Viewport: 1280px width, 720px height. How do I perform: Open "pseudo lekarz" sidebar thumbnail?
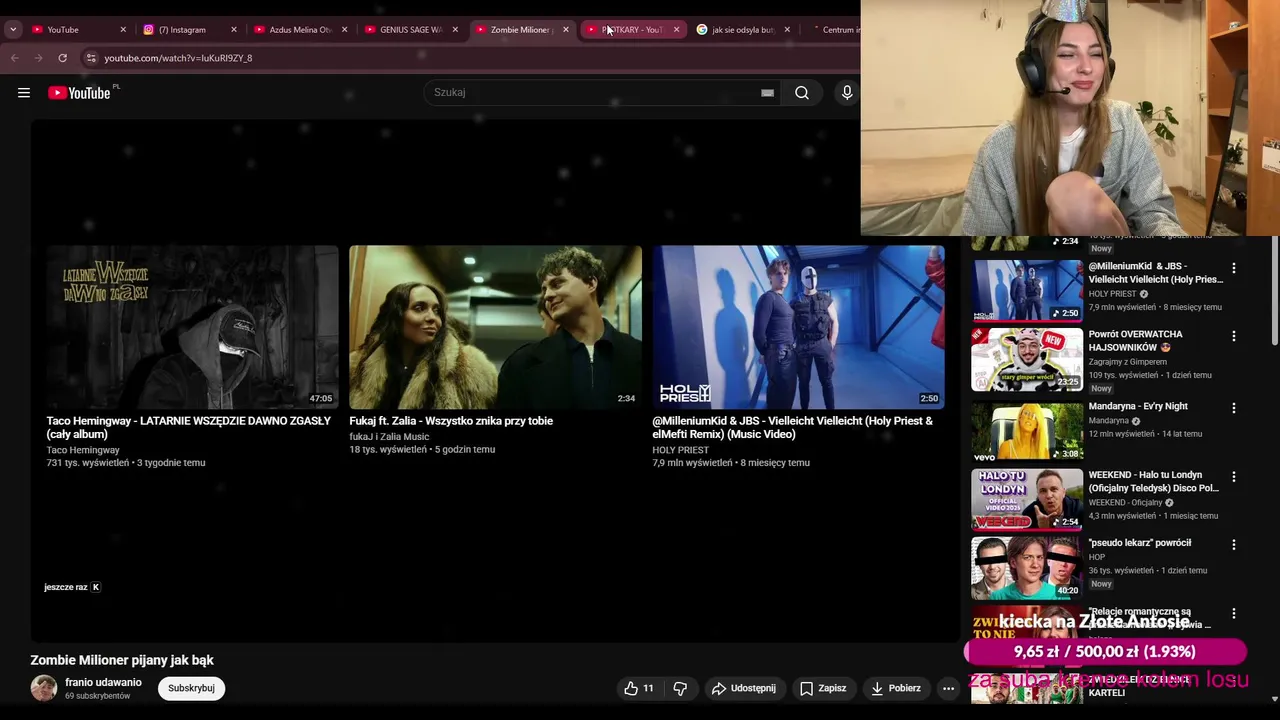pos(1027,567)
